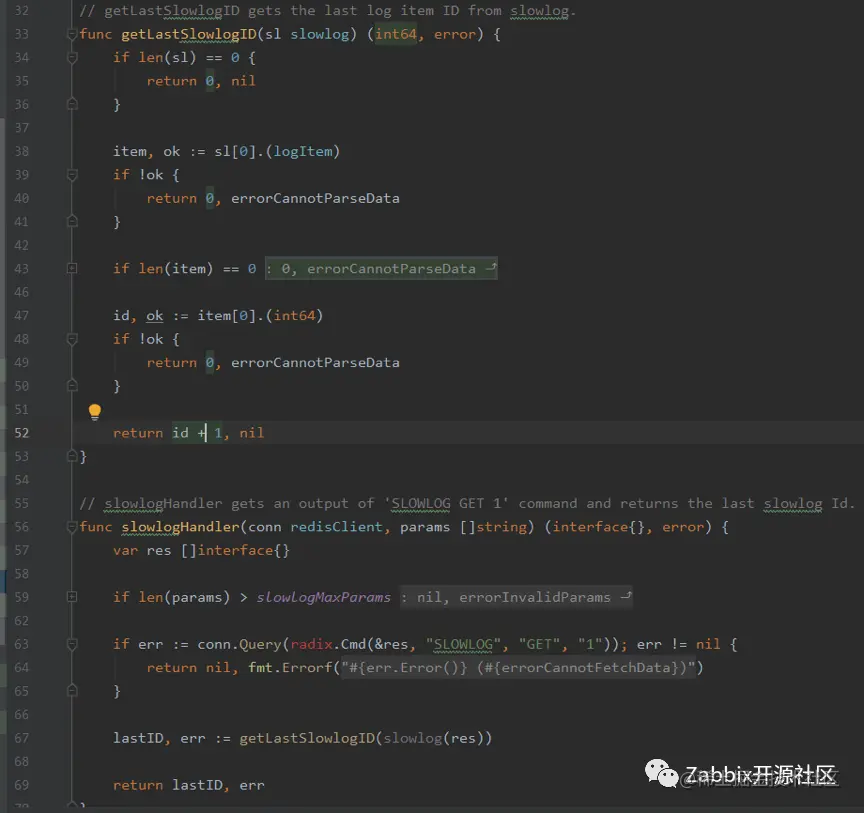Click the conn.Query call
The width and height of the screenshot is (864, 813).
[239, 644]
